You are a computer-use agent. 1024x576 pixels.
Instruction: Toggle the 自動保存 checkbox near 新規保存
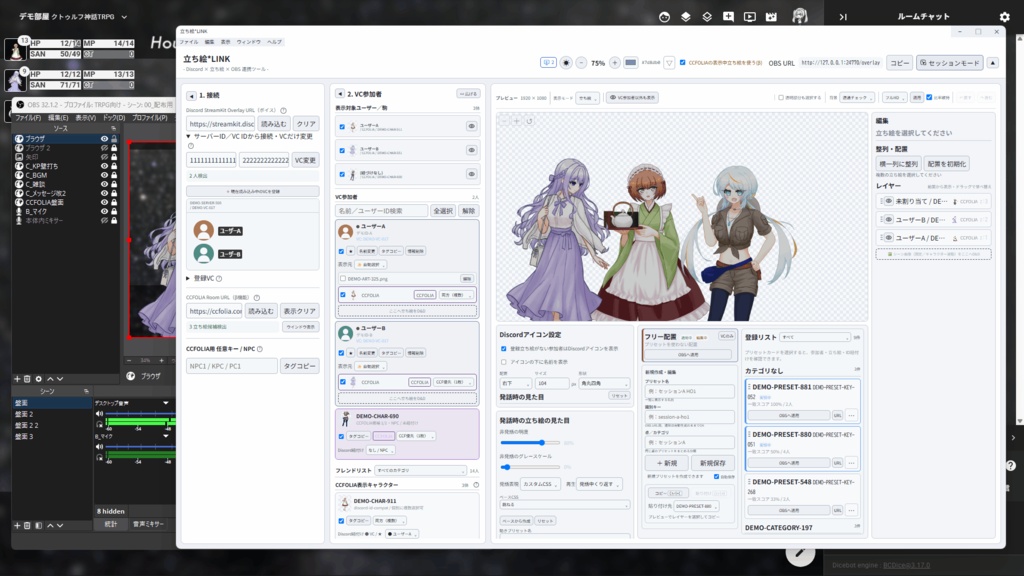tap(717, 477)
